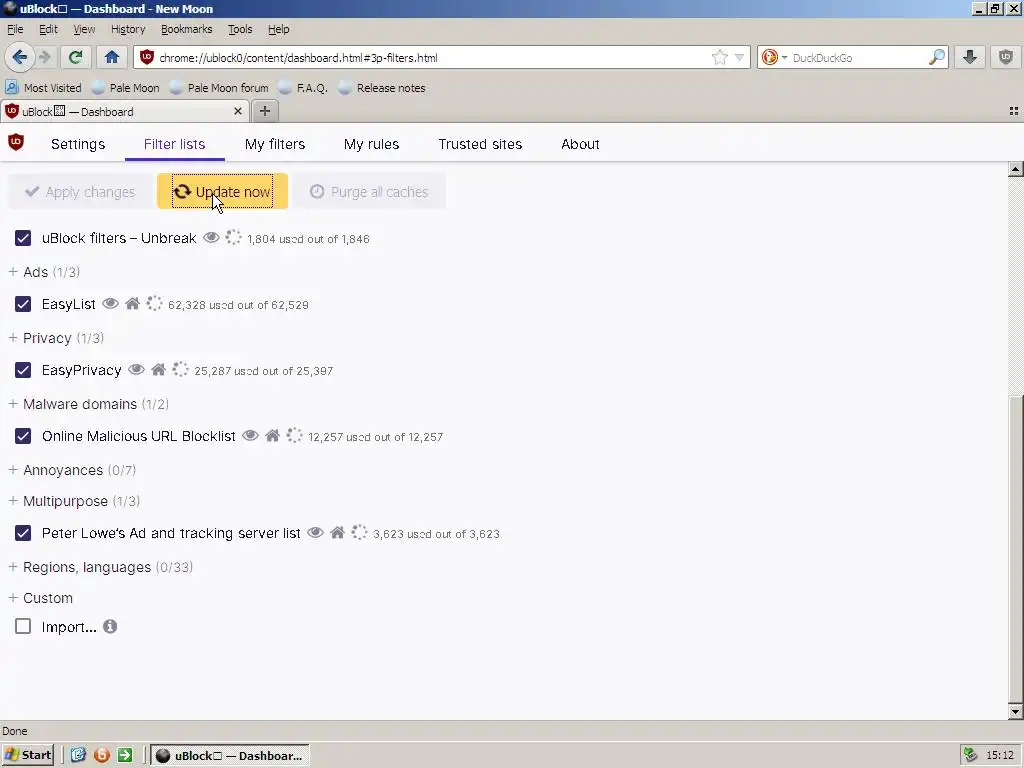Screen dimensions: 1024x768
Task: Click the uBlock filters – Unbreak spinner icon
Action: pyautogui.click(x=233, y=238)
